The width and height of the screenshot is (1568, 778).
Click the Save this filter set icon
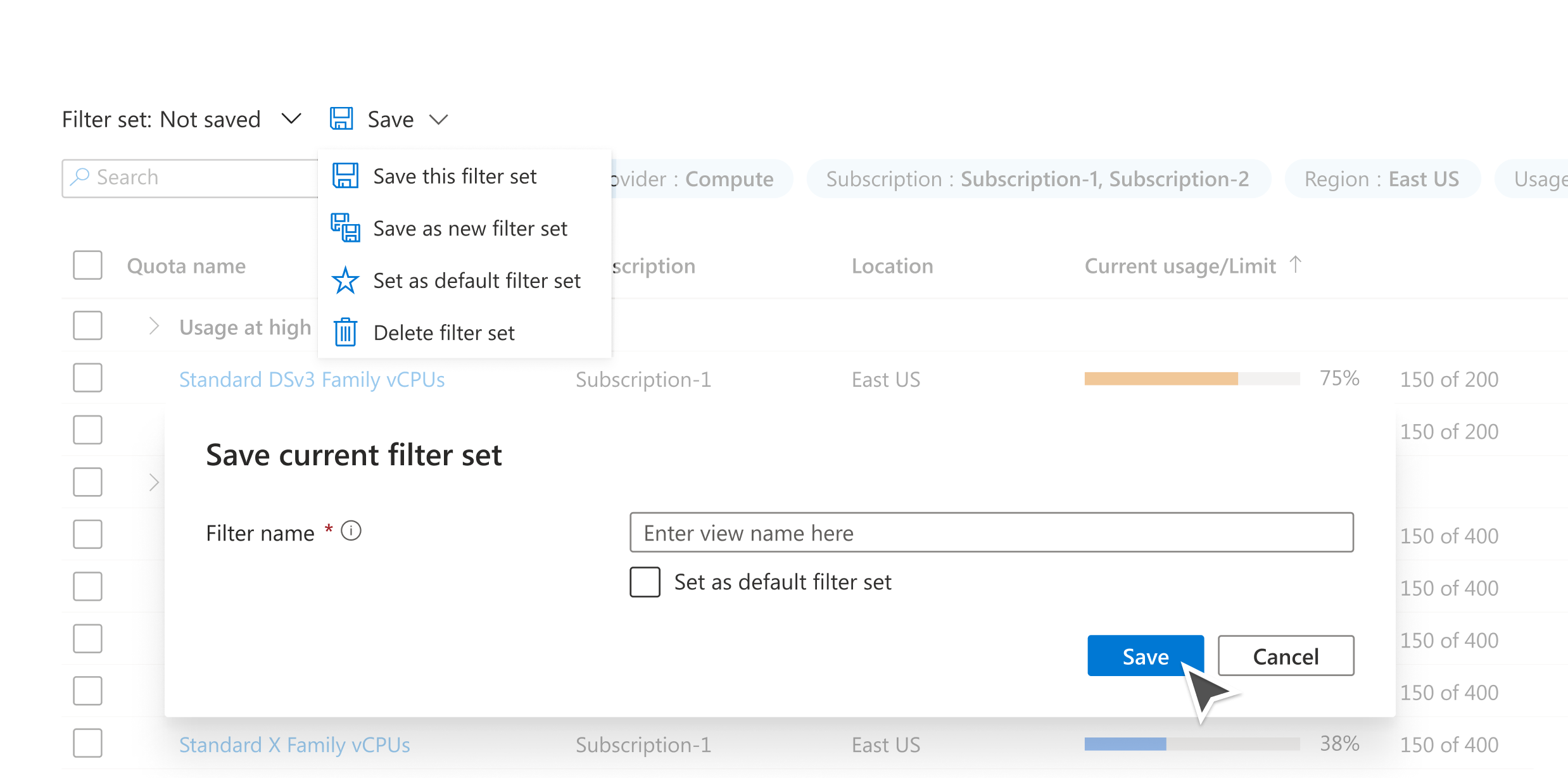coord(345,176)
